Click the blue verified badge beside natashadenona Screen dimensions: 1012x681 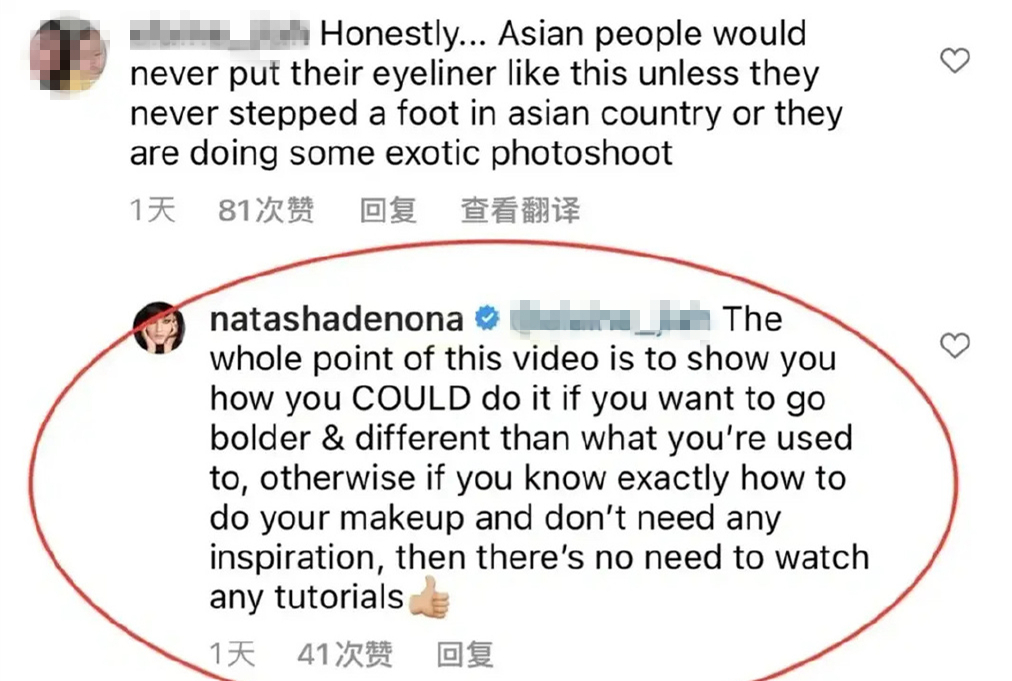(x=487, y=319)
